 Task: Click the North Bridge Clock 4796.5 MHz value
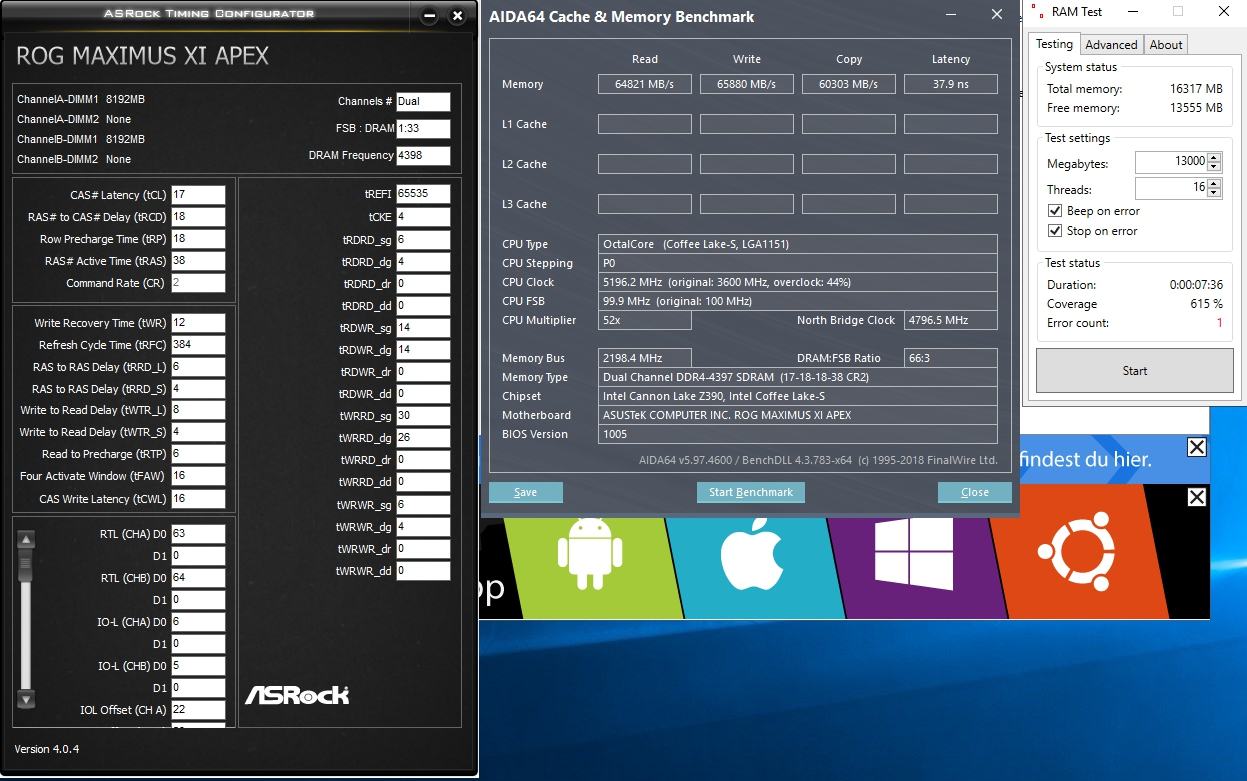tap(951, 320)
